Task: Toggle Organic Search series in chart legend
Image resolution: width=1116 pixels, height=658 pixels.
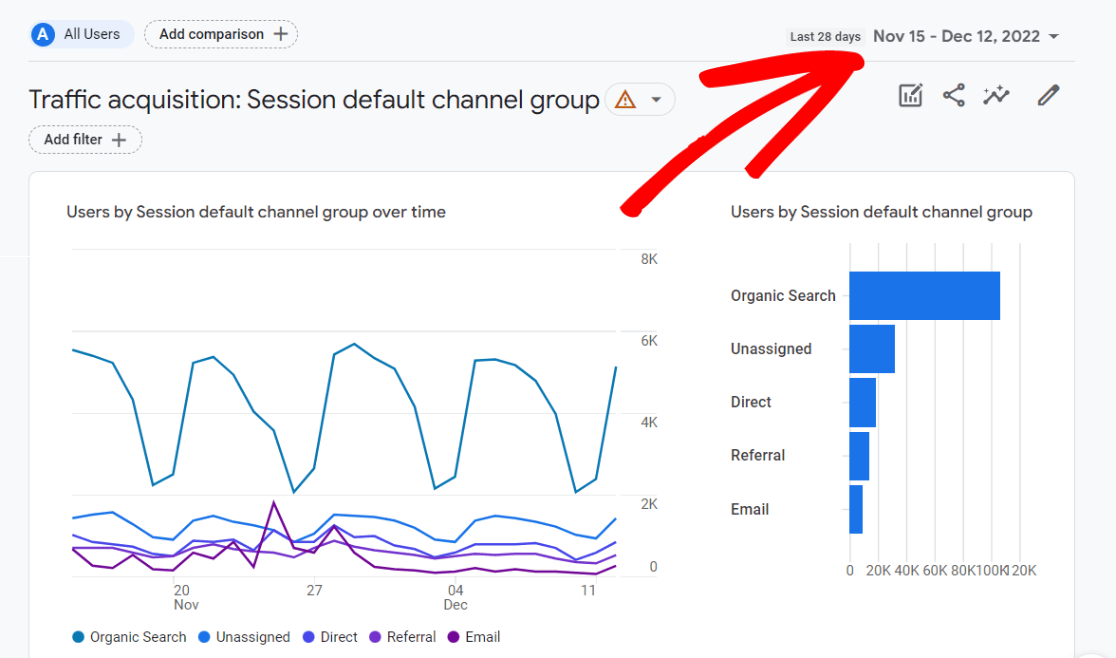Action: click(x=129, y=637)
